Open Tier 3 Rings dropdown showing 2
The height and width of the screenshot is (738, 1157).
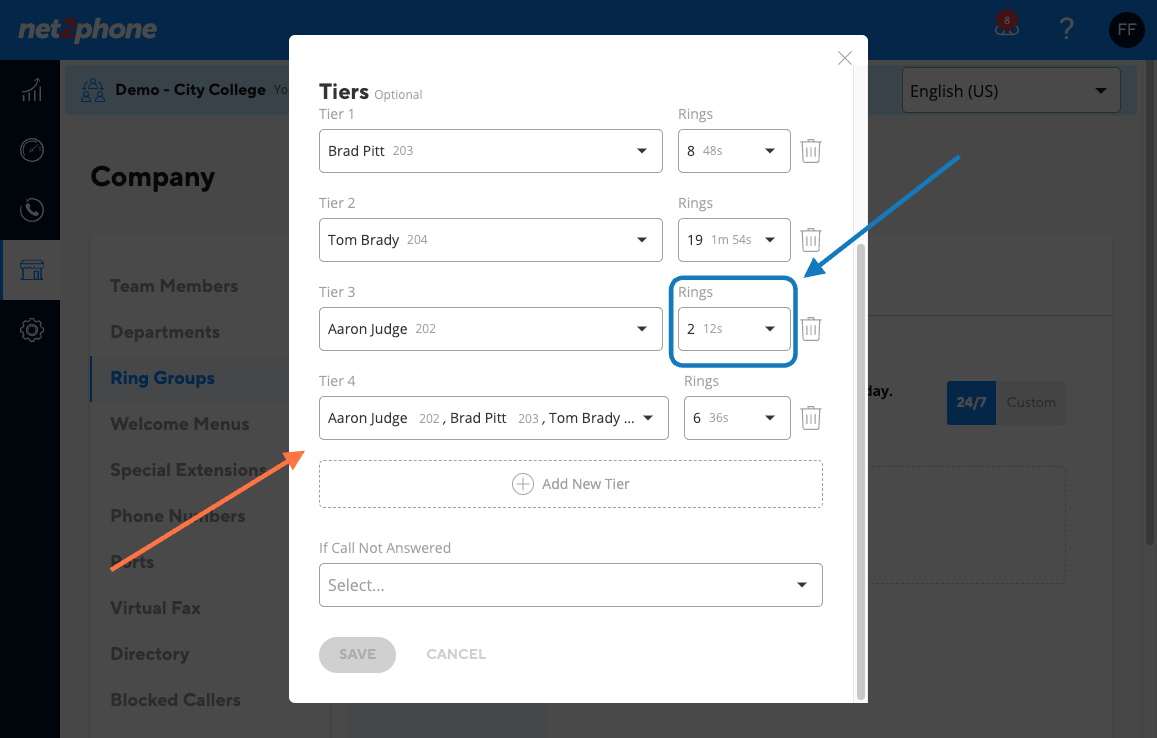[x=734, y=329]
